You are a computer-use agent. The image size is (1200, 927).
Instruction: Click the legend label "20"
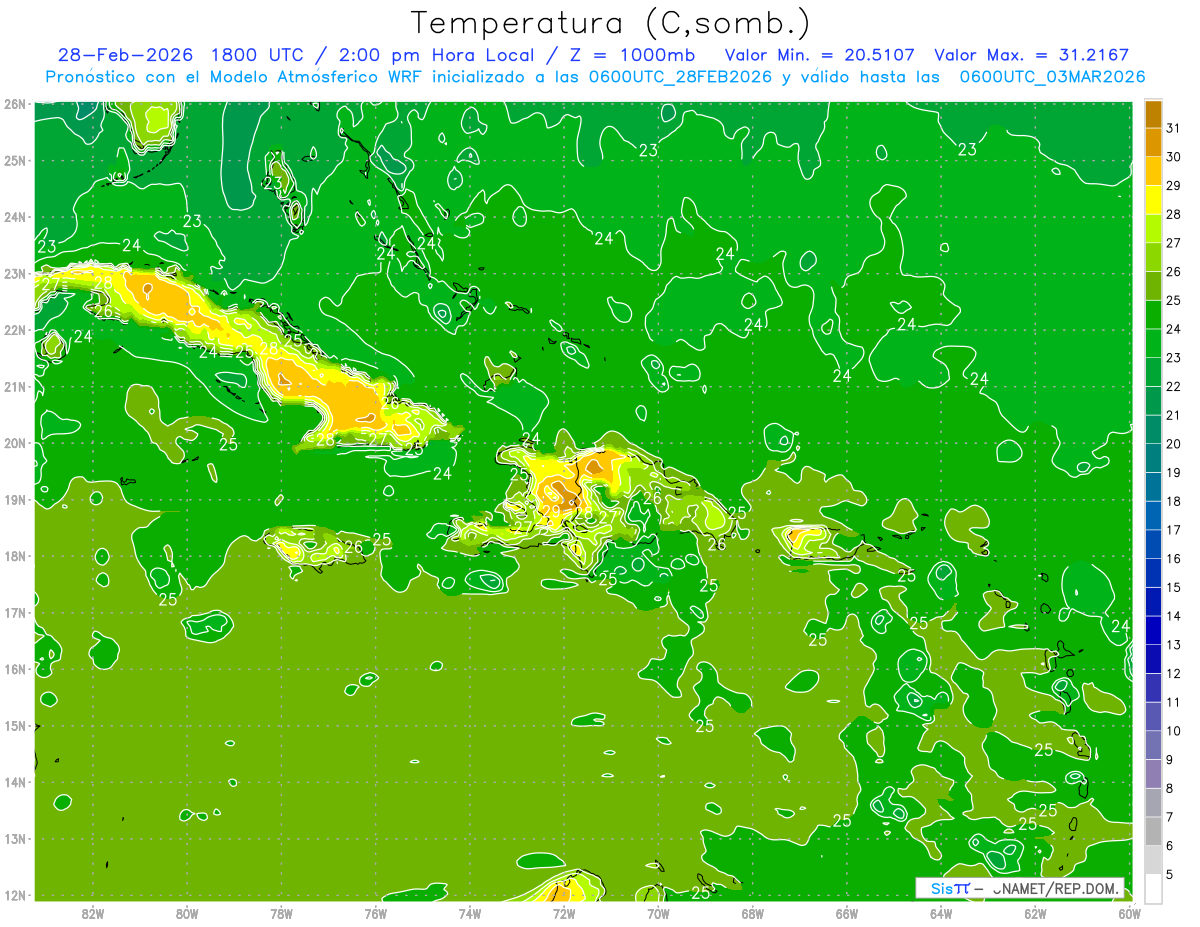[x=1173, y=444]
